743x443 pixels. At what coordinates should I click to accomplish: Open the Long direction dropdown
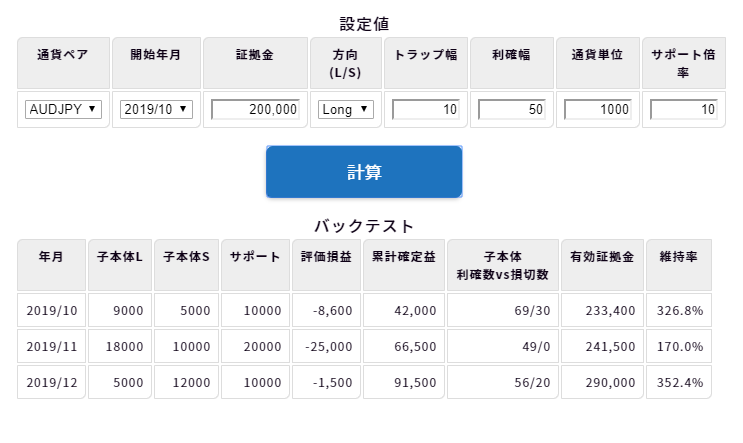click(346, 109)
